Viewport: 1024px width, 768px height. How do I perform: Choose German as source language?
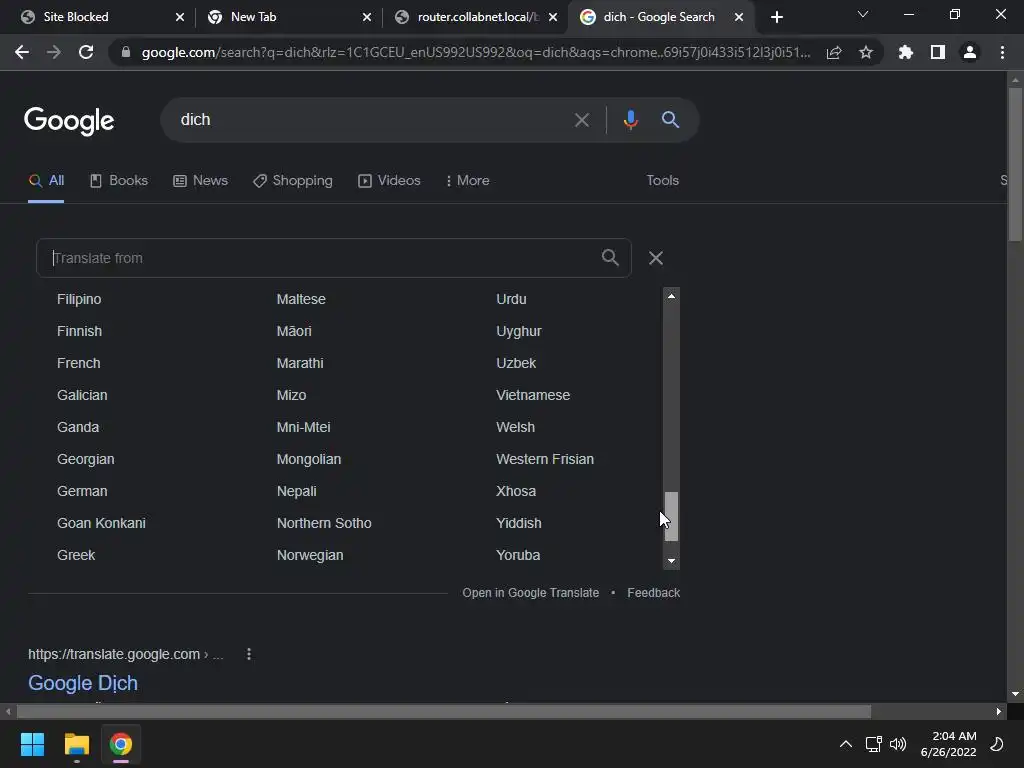82,491
